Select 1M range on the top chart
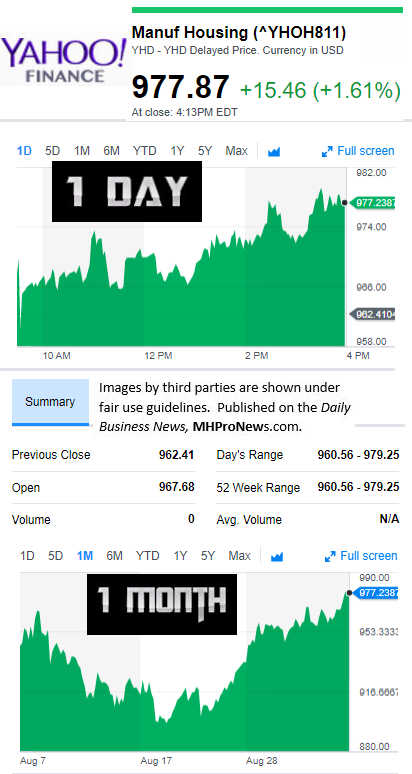The width and height of the screenshot is (412, 774). 81,151
